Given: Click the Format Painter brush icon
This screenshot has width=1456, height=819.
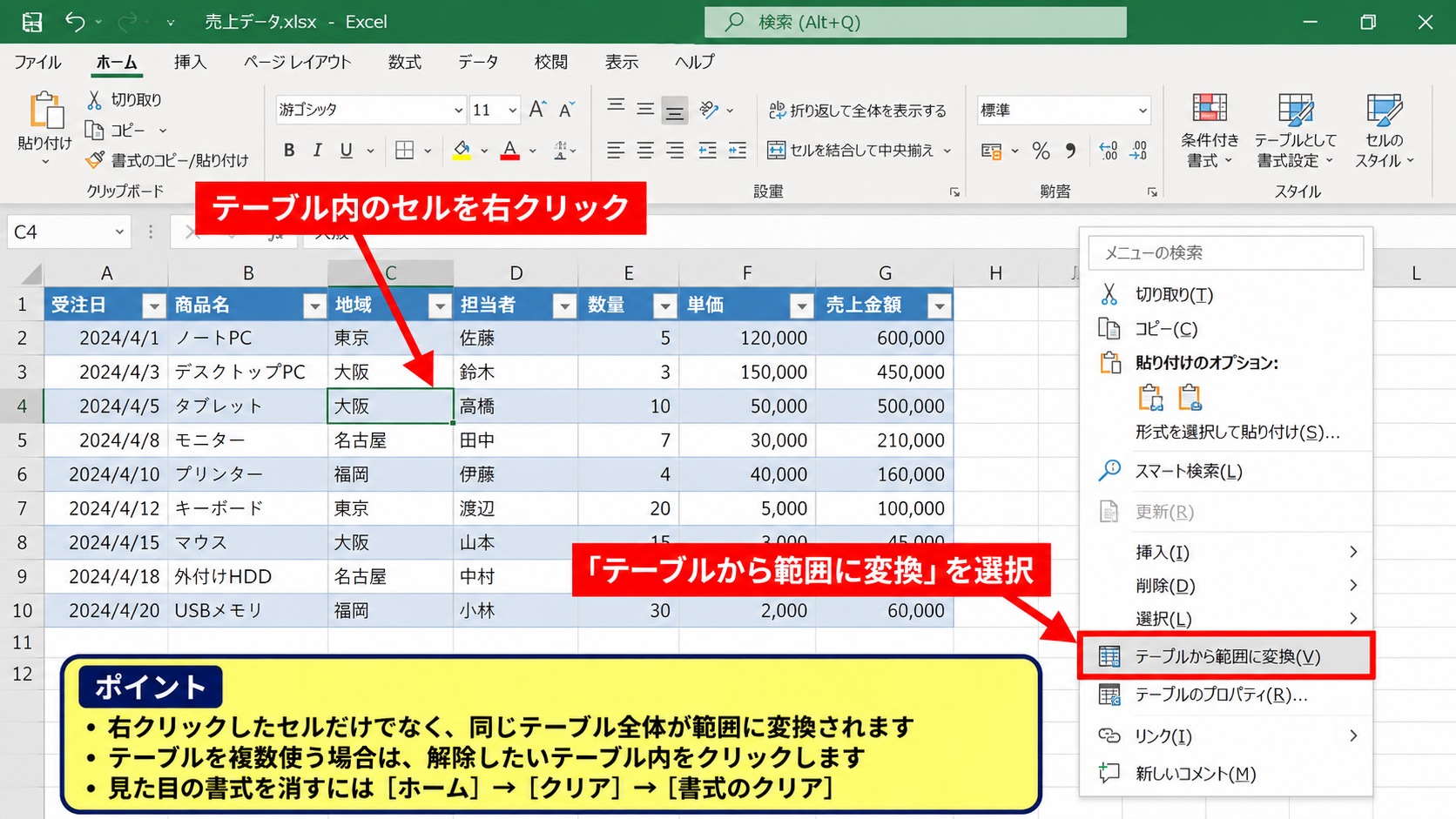Looking at the screenshot, I should click(x=95, y=160).
